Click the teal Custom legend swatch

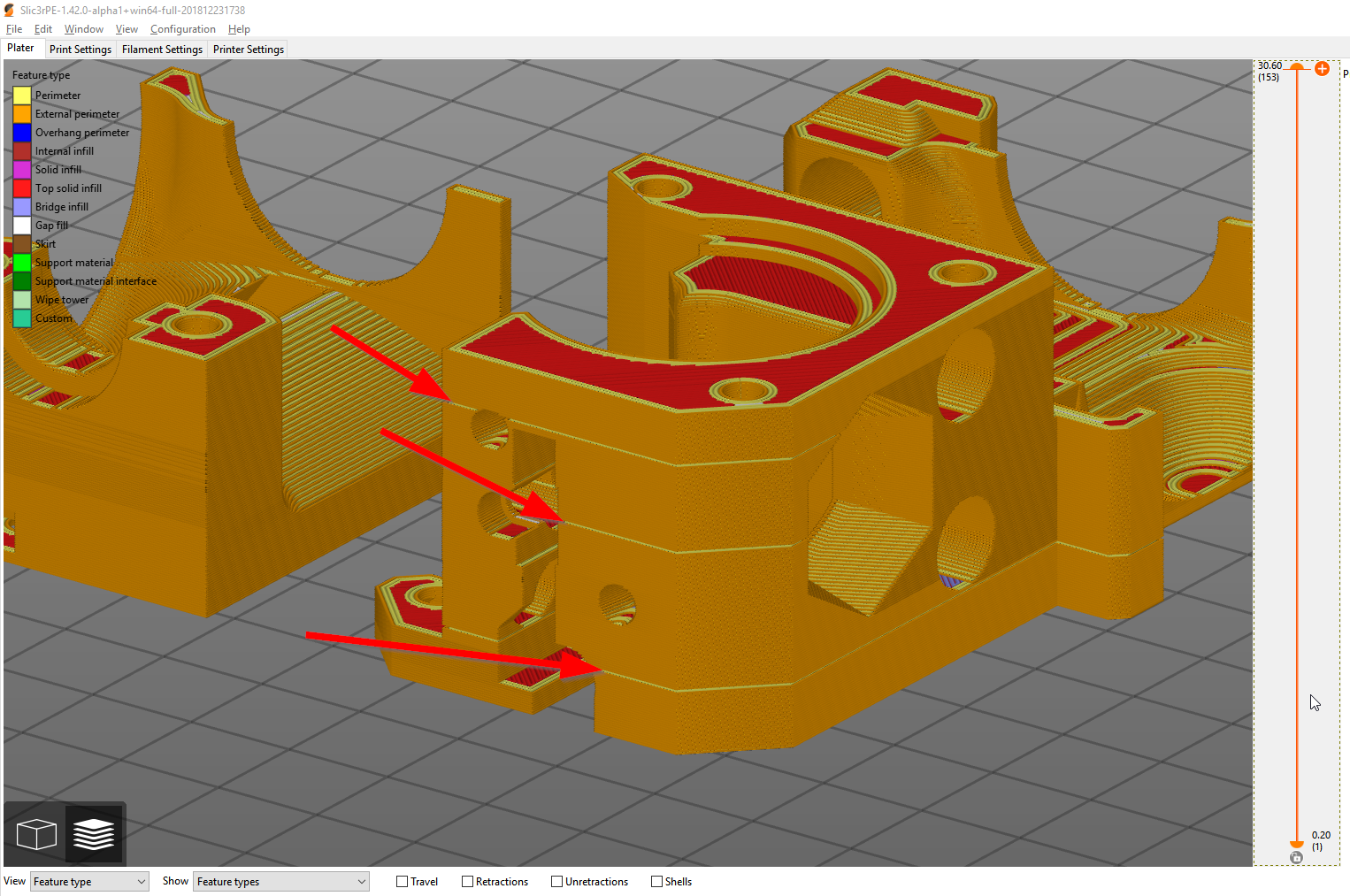[x=22, y=318]
